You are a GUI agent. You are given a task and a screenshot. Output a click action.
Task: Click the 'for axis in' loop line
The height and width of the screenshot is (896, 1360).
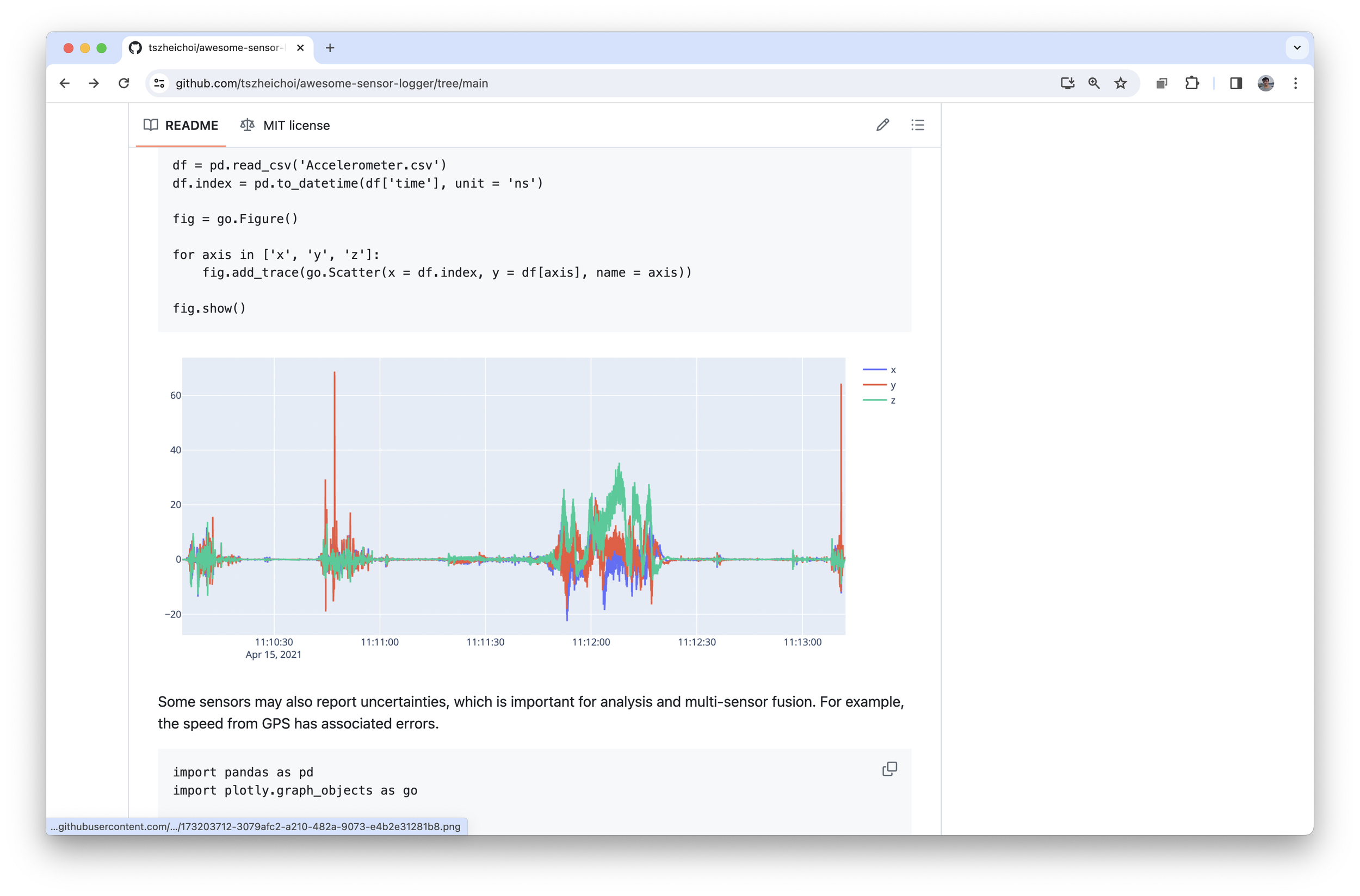[x=276, y=255]
